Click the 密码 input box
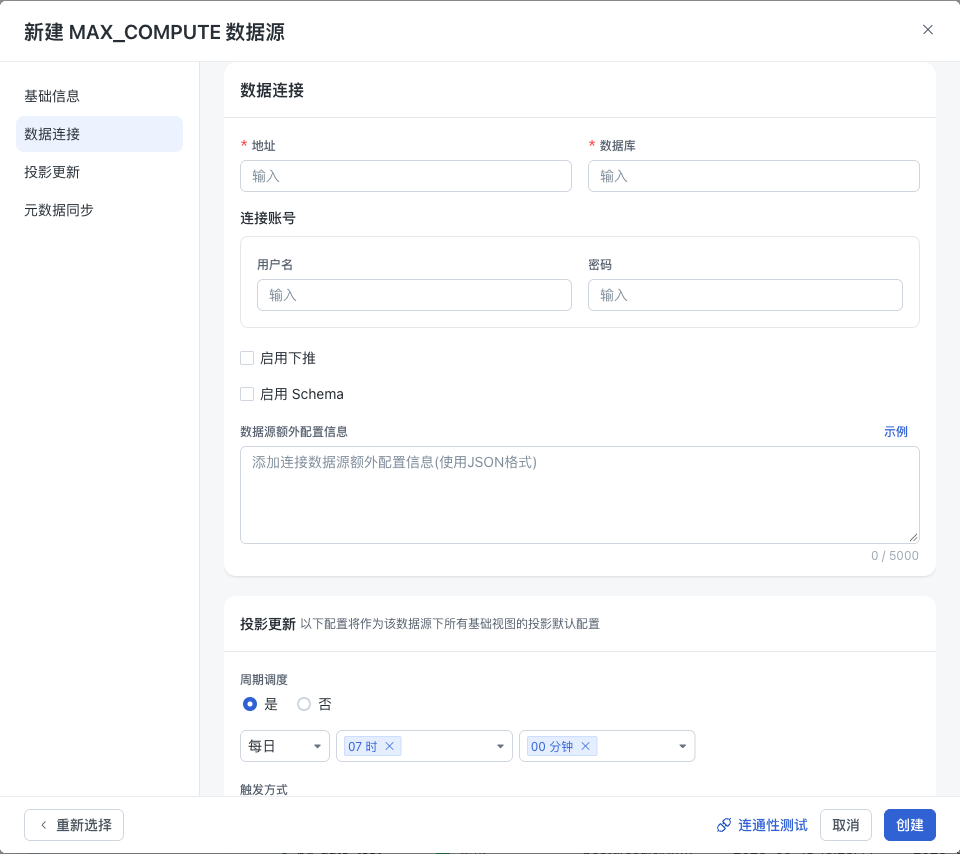Image resolution: width=960 pixels, height=854 pixels. [745, 295]
